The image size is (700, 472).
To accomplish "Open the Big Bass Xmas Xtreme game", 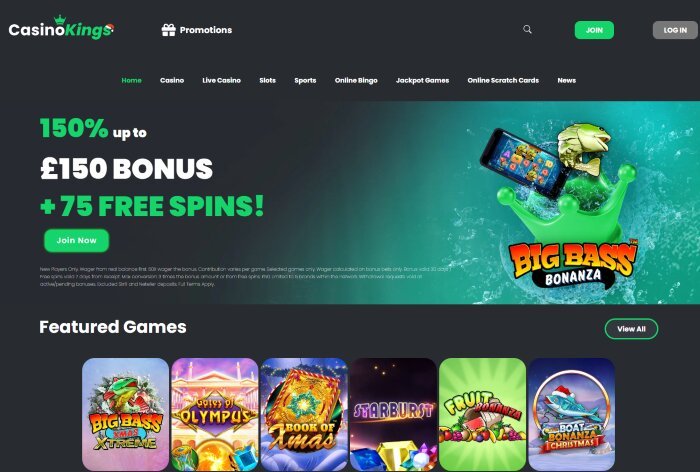I will (x=125, y=414).
